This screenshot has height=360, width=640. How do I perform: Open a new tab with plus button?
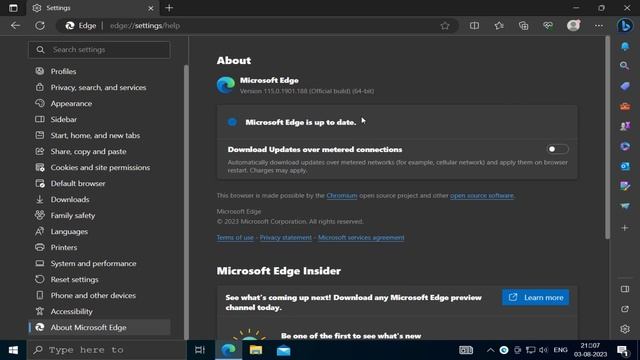click(169, 8)
